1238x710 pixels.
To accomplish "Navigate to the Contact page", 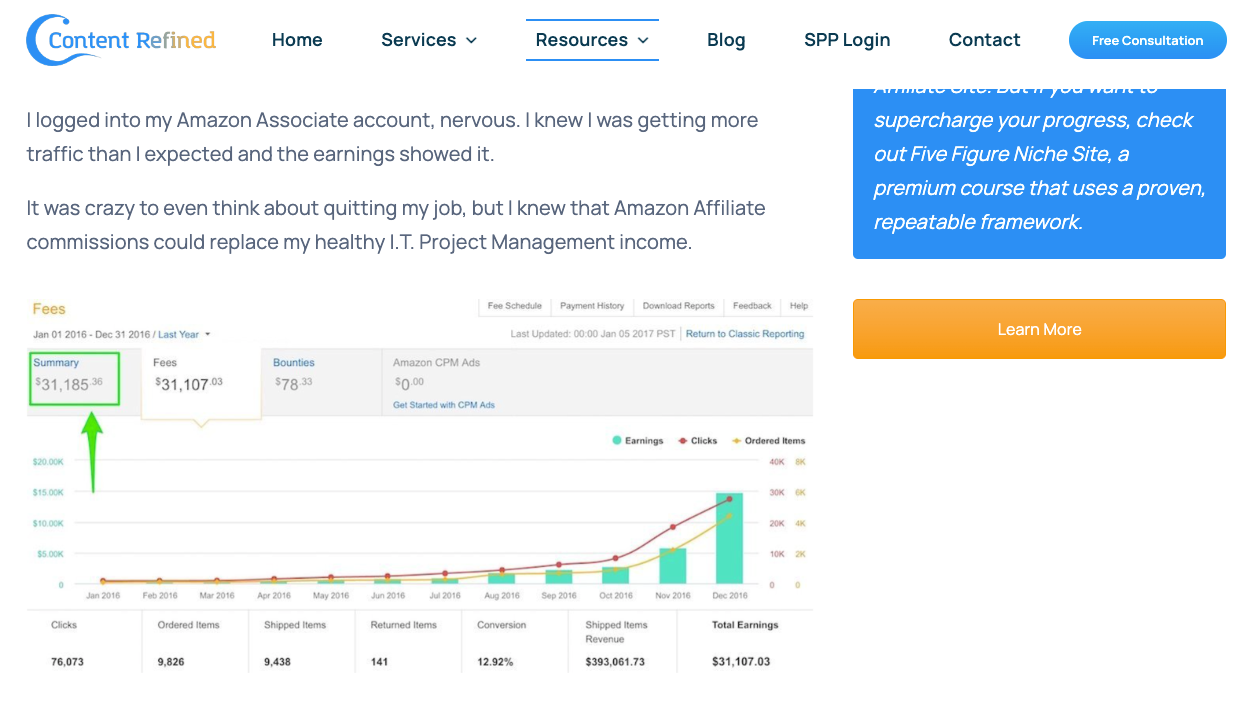I will (x=985, y=40).
